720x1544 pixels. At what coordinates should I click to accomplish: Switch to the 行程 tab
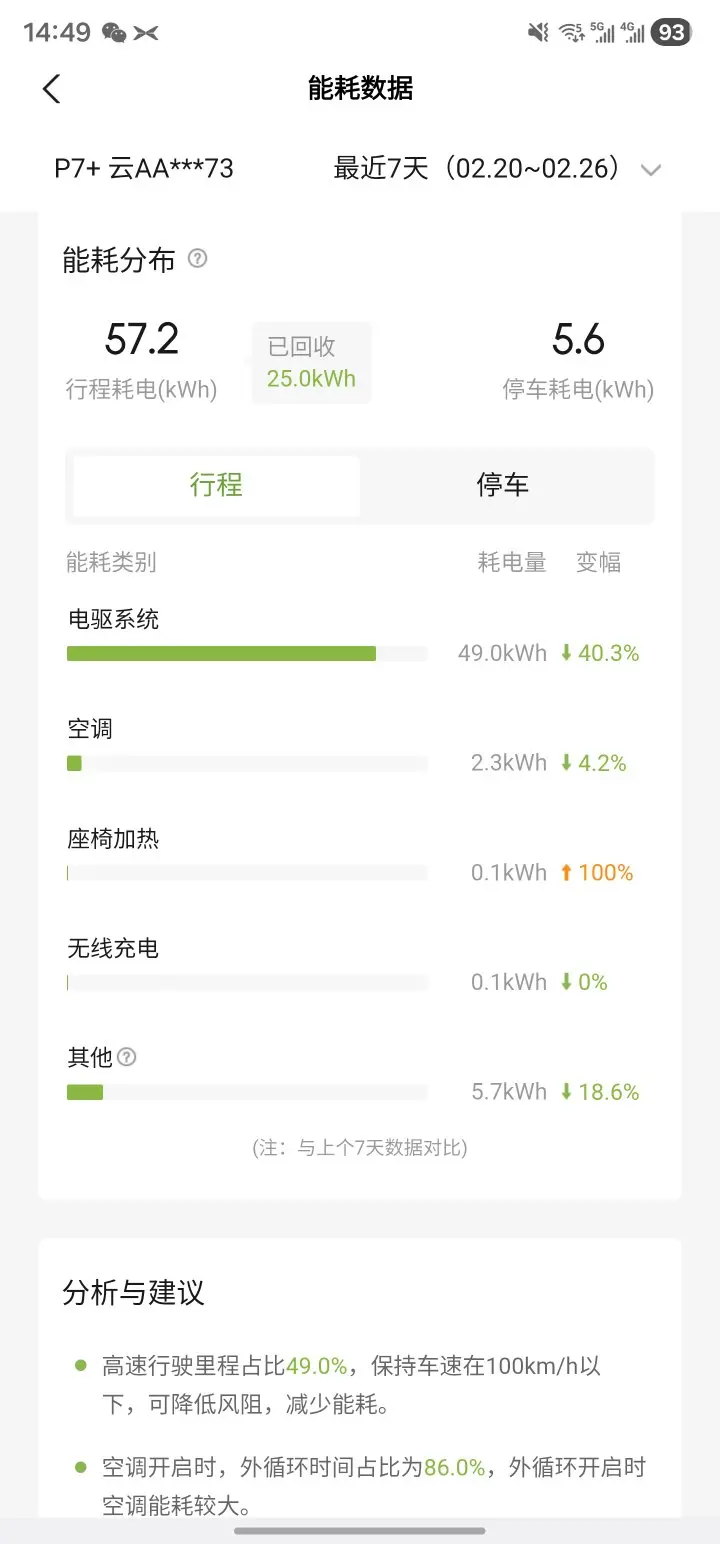[216, 486]
